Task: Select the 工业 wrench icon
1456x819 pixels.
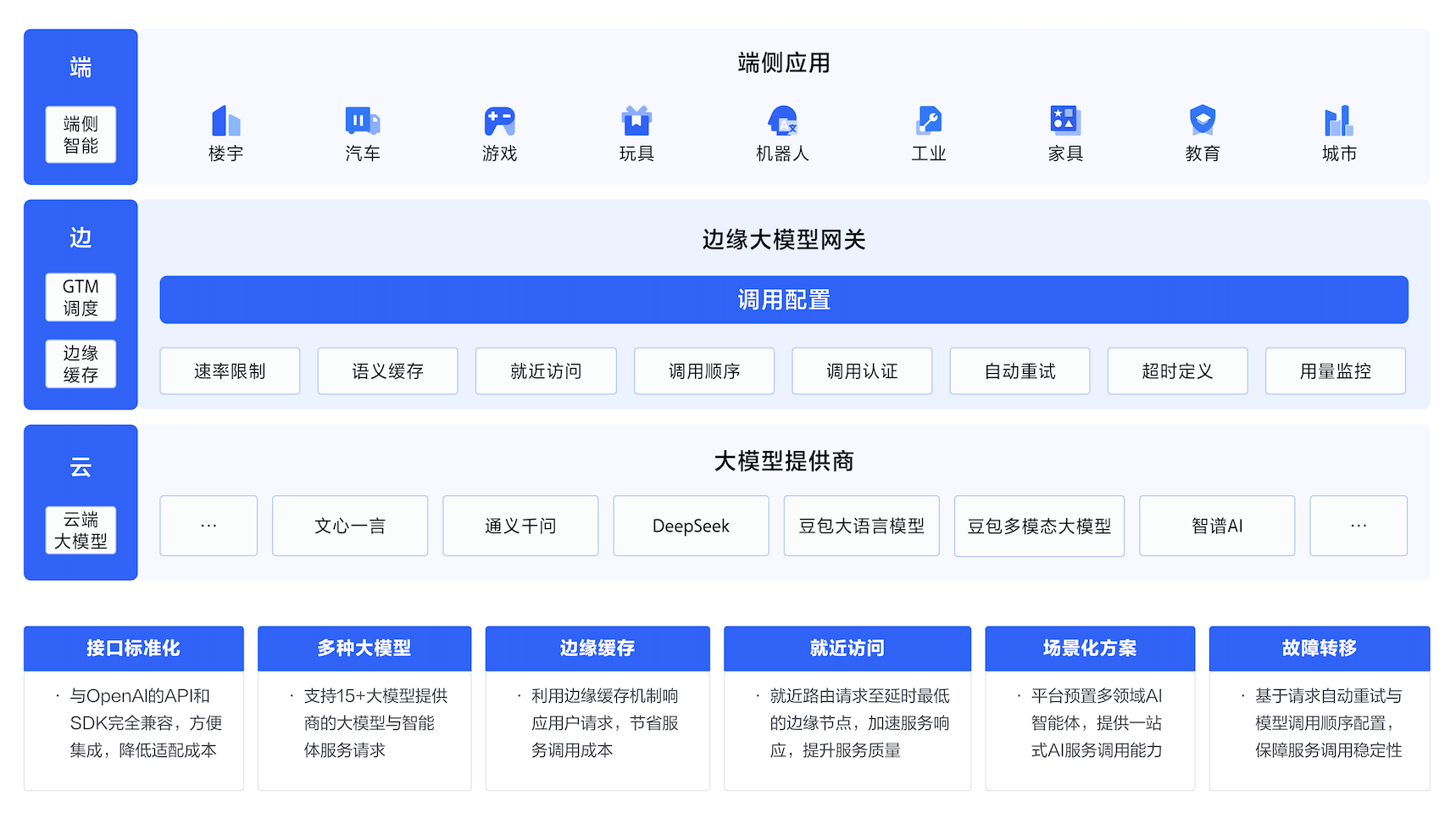Action: click(x=929, y=120)
